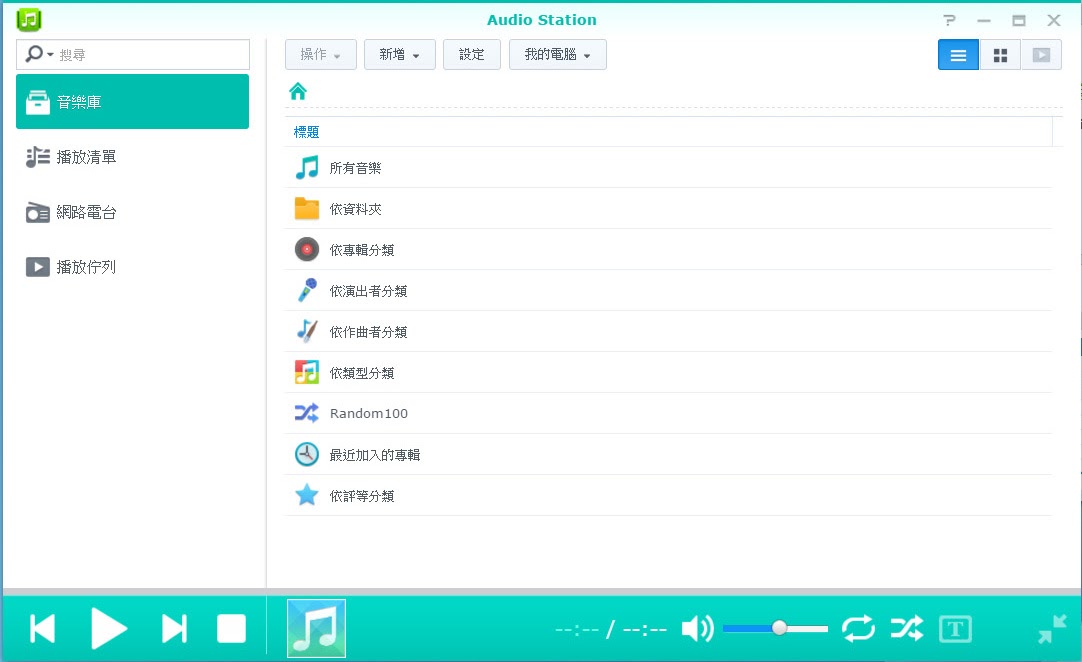Open 網路電台 internet radio in the sidebar

coord(132,212)
